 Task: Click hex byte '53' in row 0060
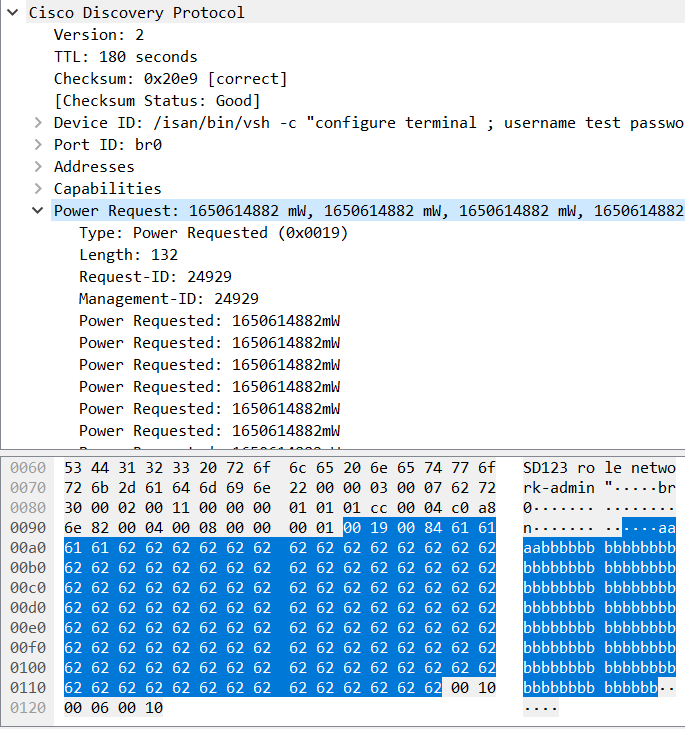(73, 468)
